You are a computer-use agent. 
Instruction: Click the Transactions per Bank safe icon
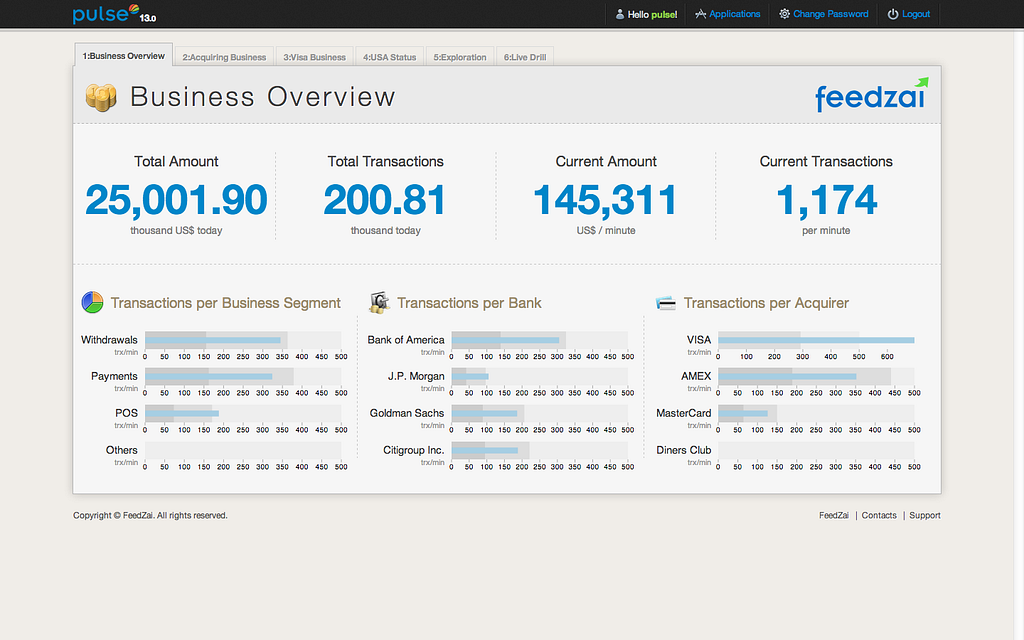(379, 302)
